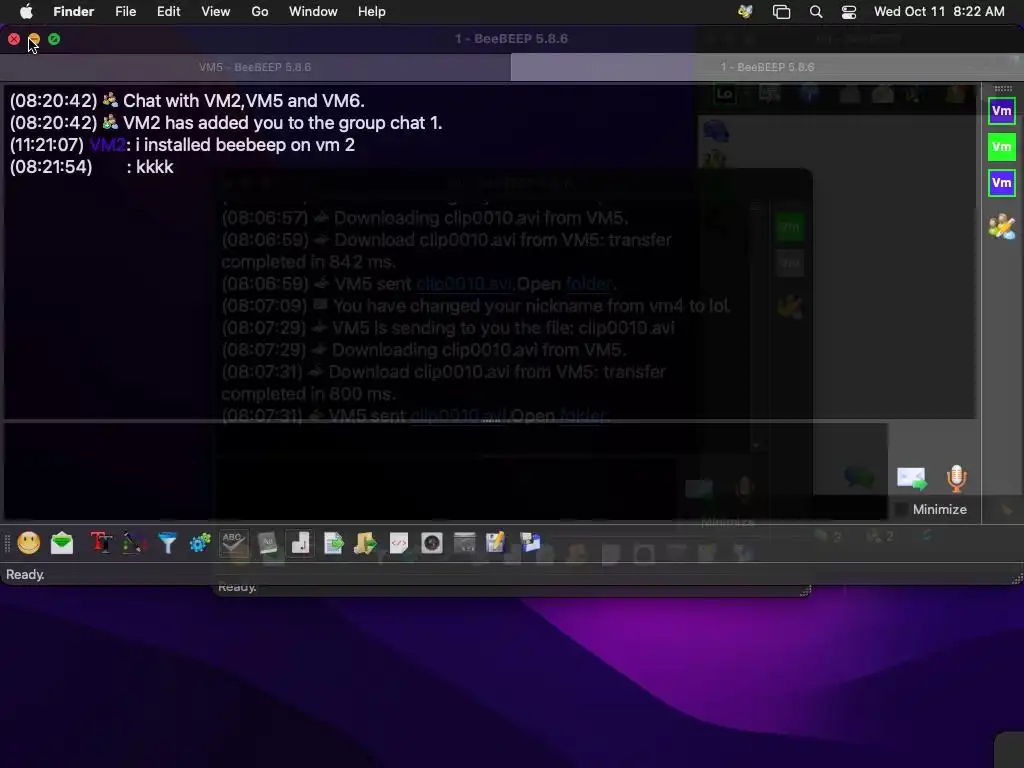Open the font color pen tool
Image resolution: width=1024 pixels, height=768 pixels.
134,543
